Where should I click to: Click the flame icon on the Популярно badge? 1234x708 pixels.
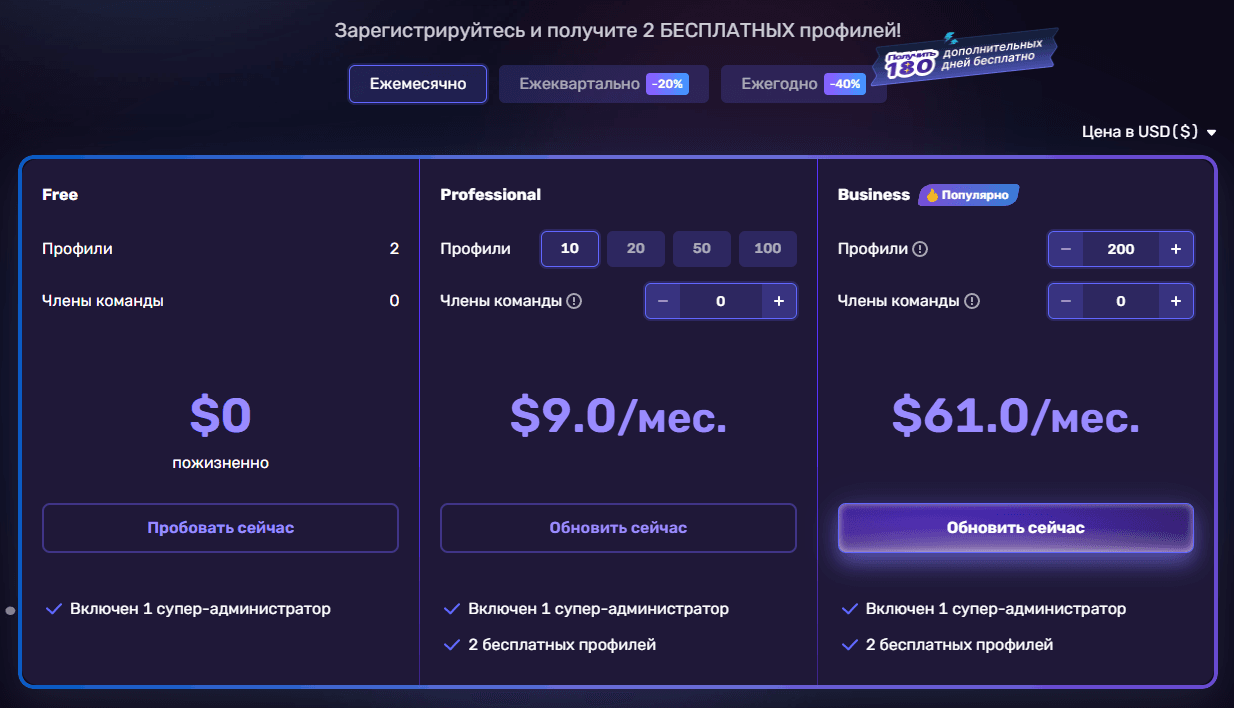click(x=933, y=194)
